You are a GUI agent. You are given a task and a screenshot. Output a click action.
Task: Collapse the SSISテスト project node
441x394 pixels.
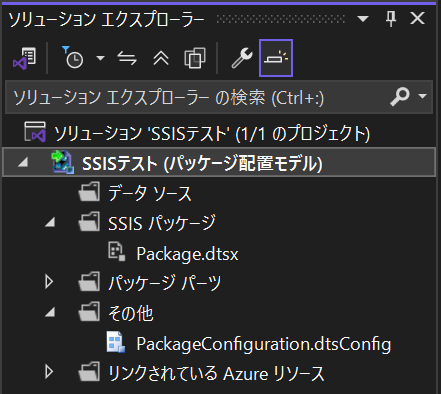click(23, 162)
